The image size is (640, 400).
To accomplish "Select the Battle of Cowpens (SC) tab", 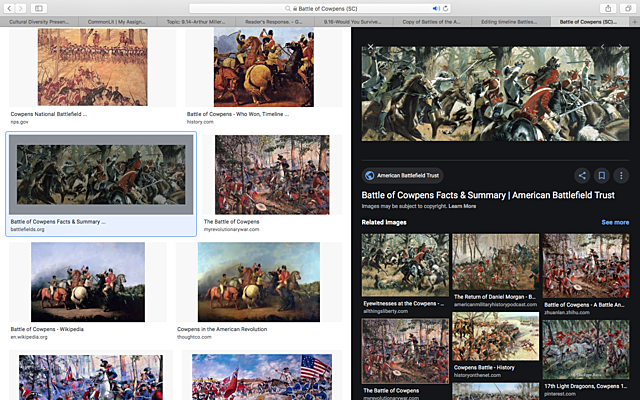I will pyautogui.click(x=588, y=22).
